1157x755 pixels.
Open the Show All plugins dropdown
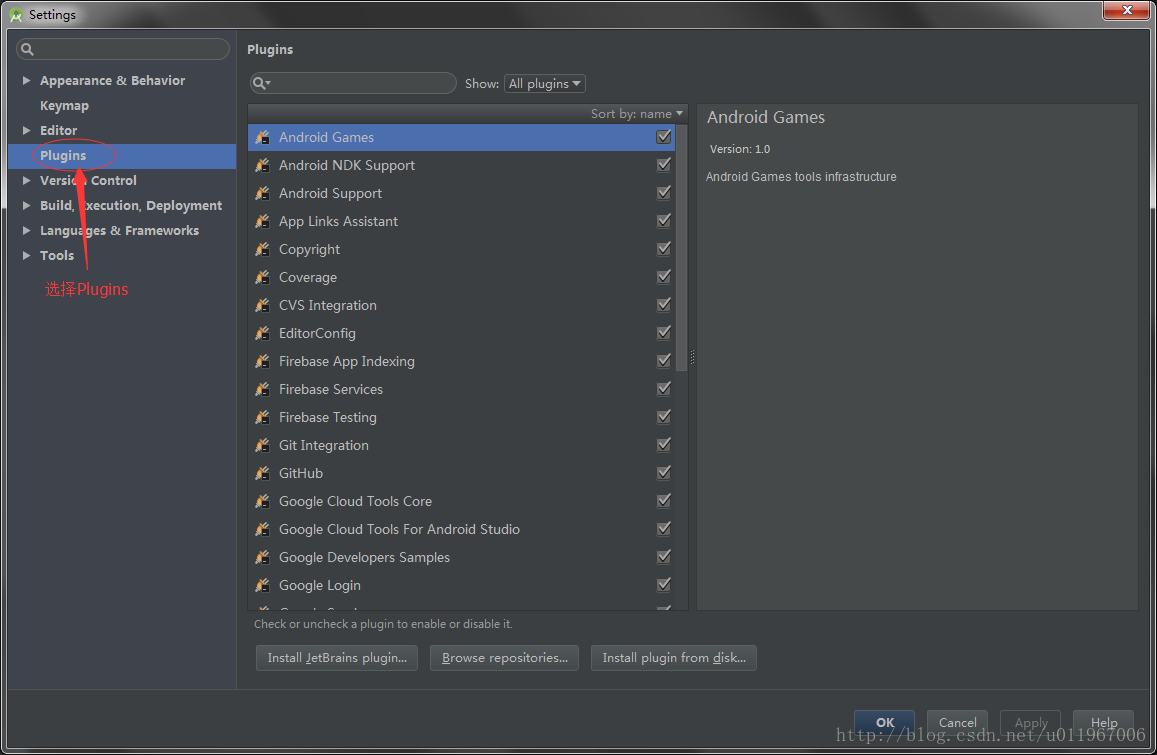click(x=545, y=83)
